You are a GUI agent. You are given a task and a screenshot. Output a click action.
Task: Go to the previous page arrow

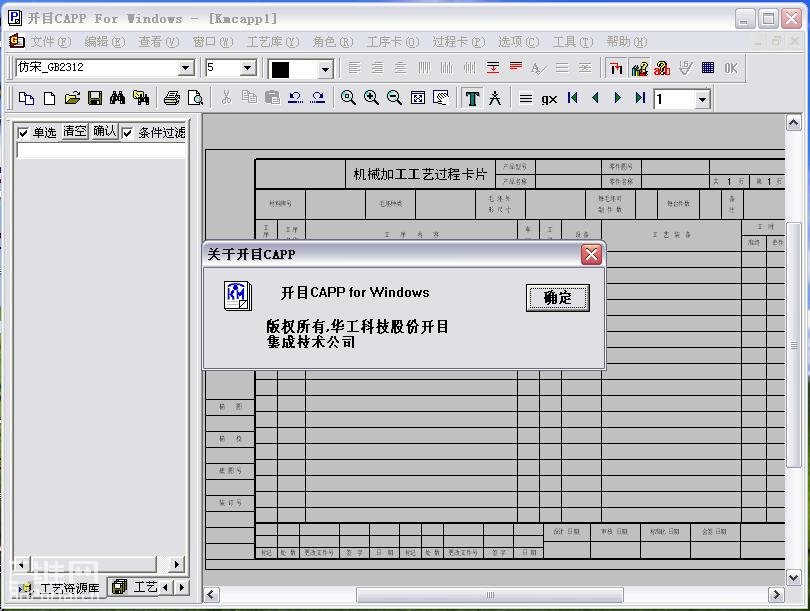point(595,98)
